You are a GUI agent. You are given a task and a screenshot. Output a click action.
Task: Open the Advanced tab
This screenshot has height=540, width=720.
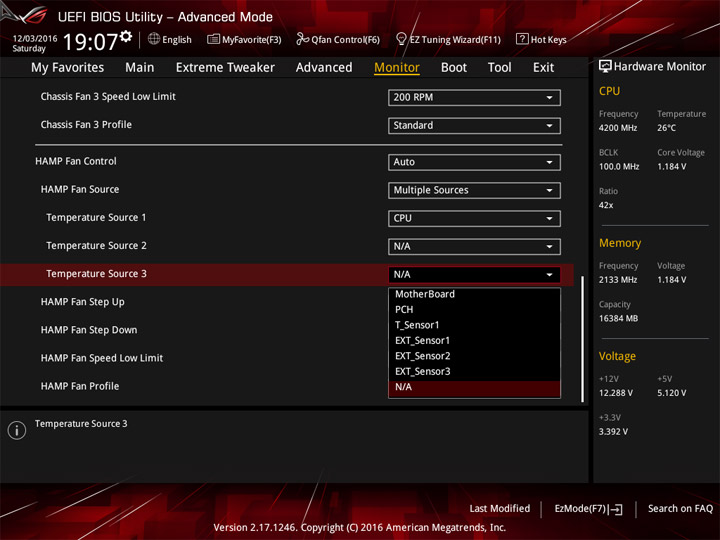(x=324, y=68)
